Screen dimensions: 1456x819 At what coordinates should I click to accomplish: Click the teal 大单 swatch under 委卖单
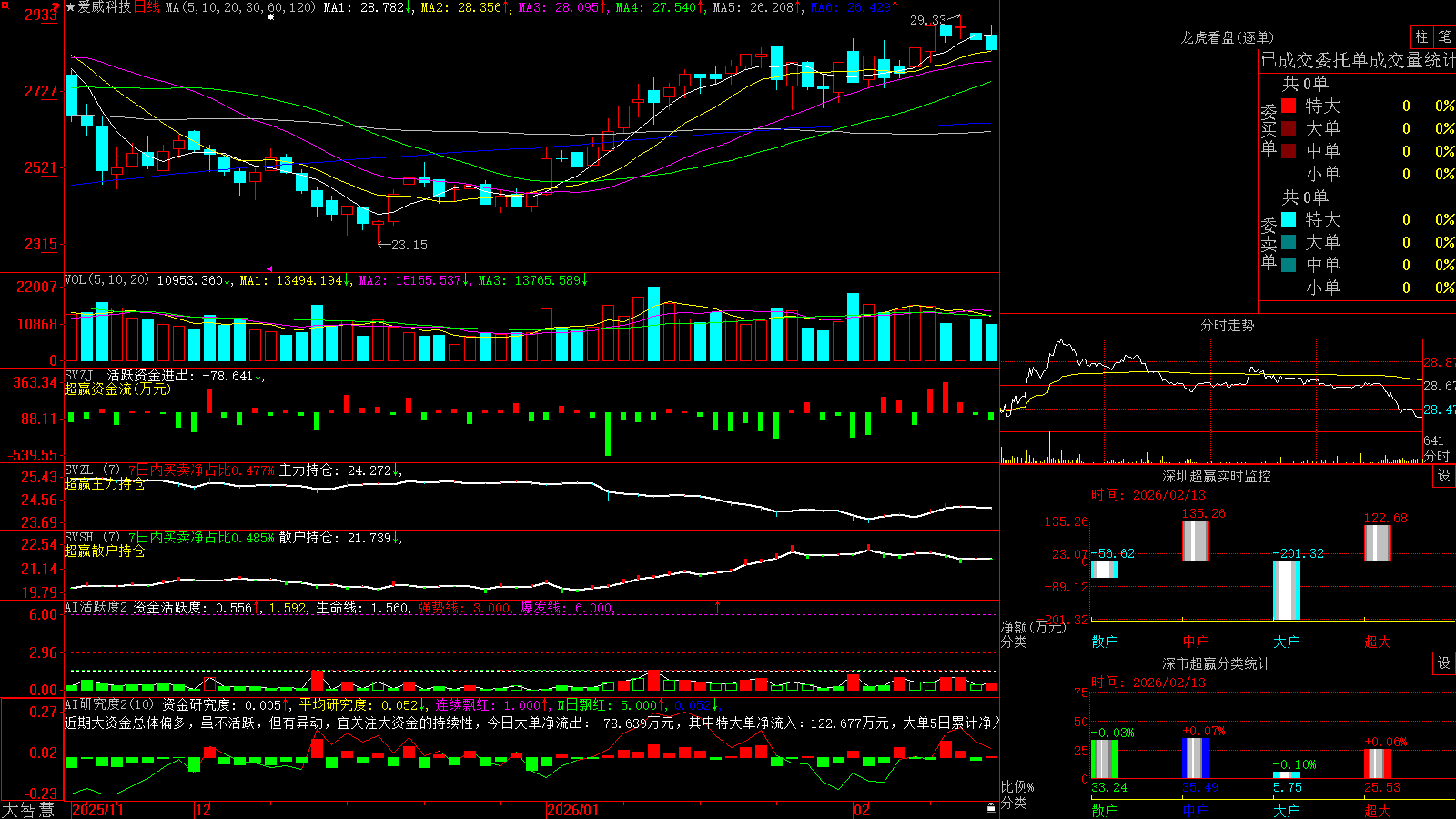[1289, 242]
